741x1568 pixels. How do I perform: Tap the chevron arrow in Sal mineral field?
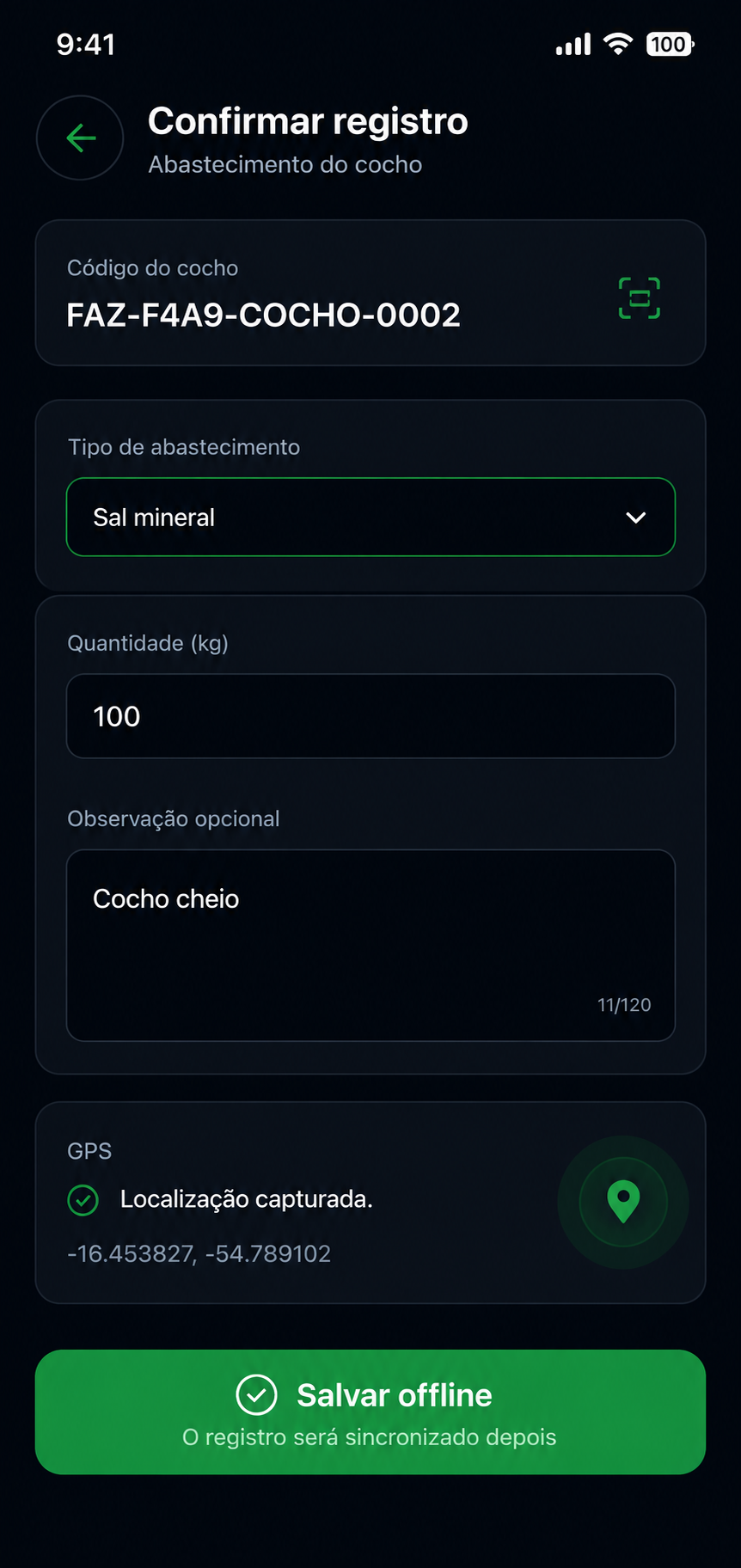635,518
